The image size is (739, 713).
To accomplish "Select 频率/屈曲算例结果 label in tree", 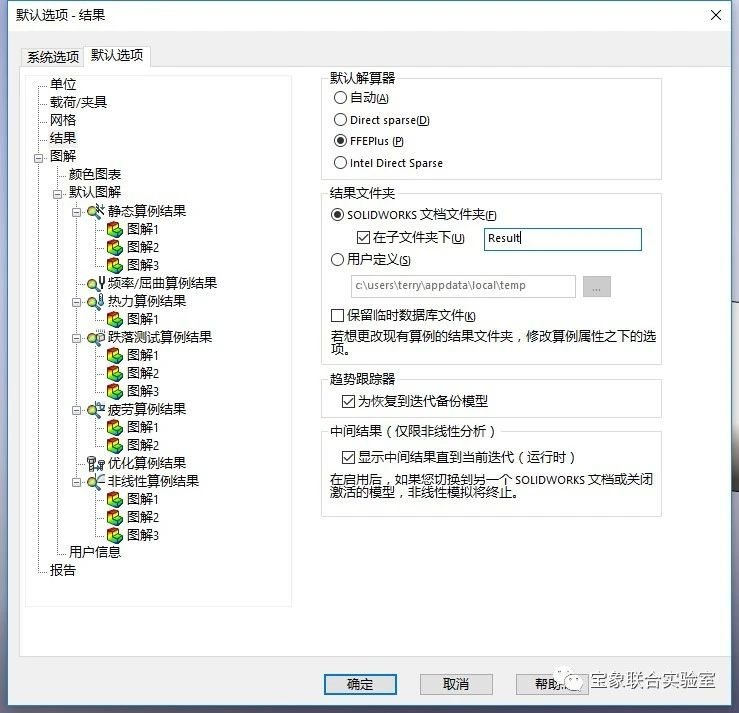I will (163, 283).
